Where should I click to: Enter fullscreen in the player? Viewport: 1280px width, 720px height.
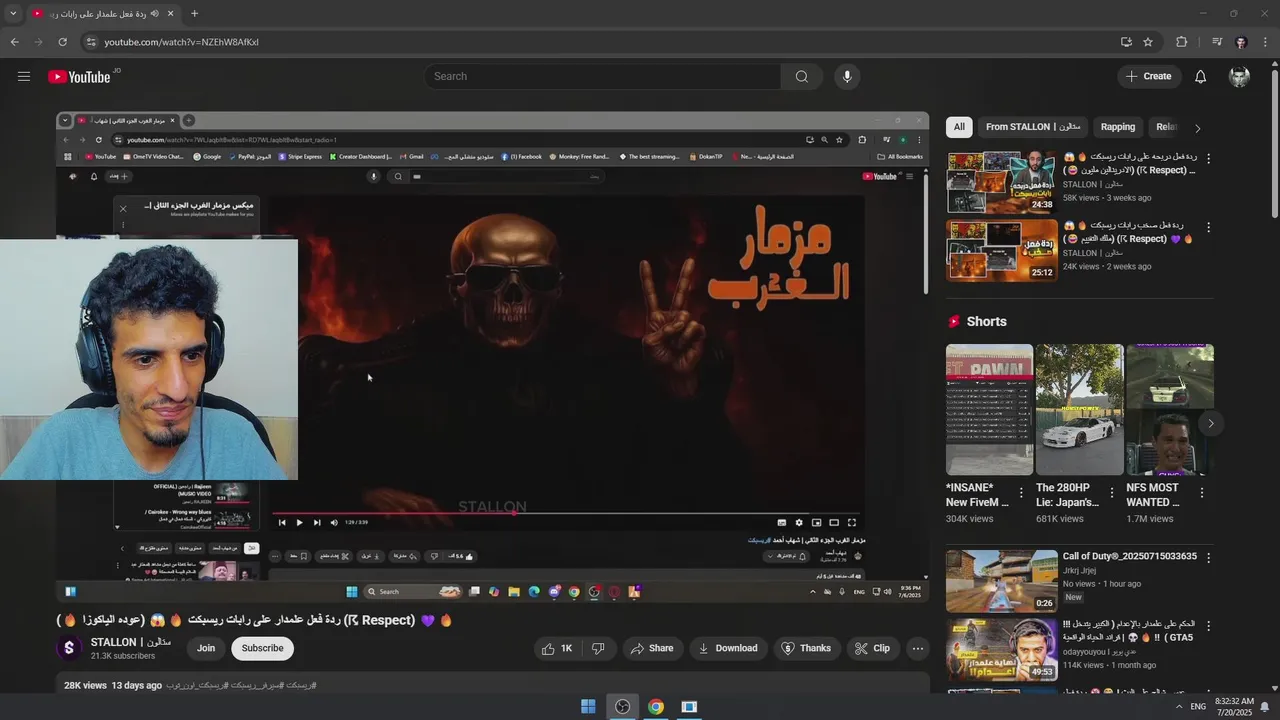852,522
